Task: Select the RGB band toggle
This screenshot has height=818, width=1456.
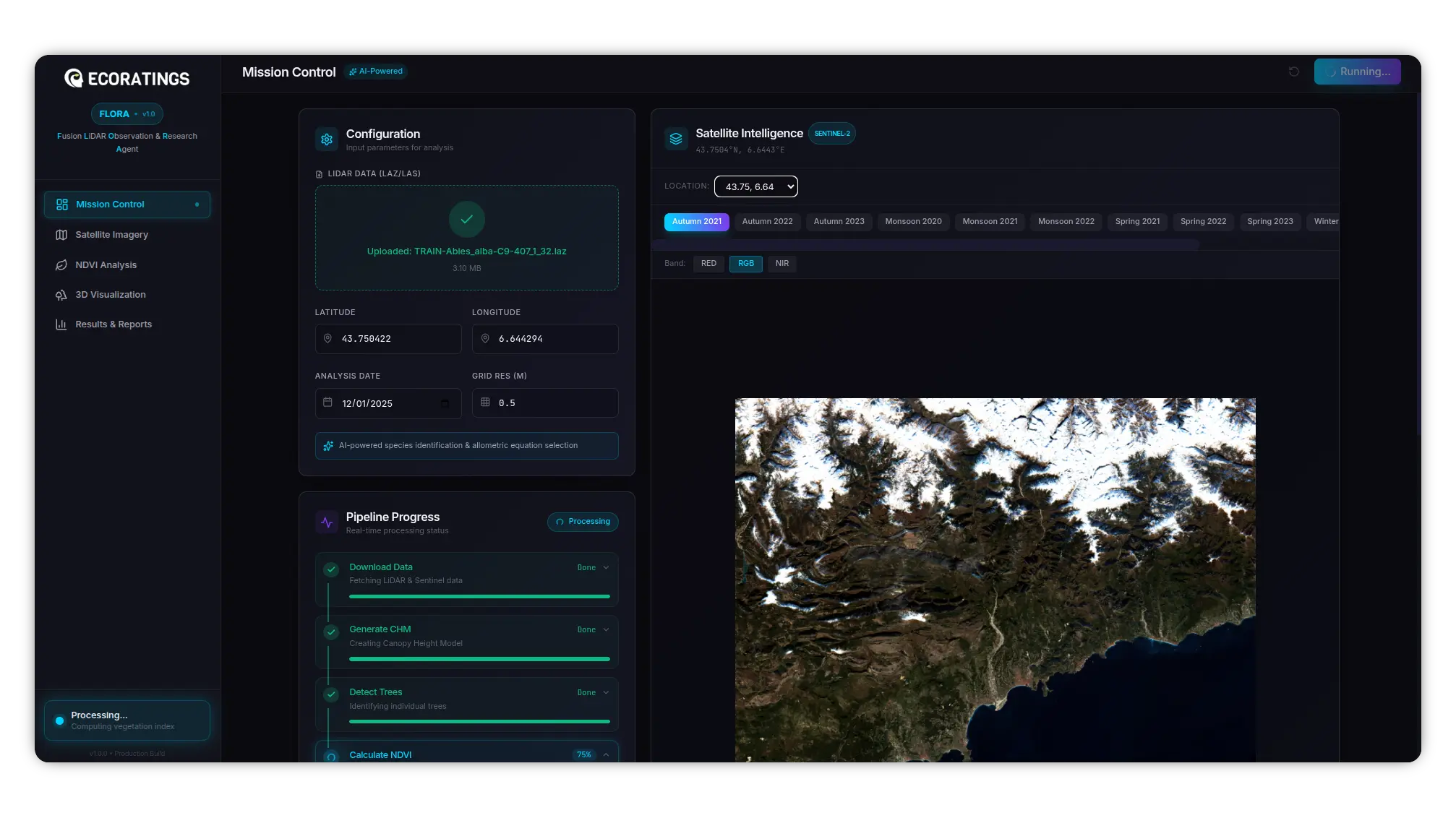Action: [x=745, y=264]
